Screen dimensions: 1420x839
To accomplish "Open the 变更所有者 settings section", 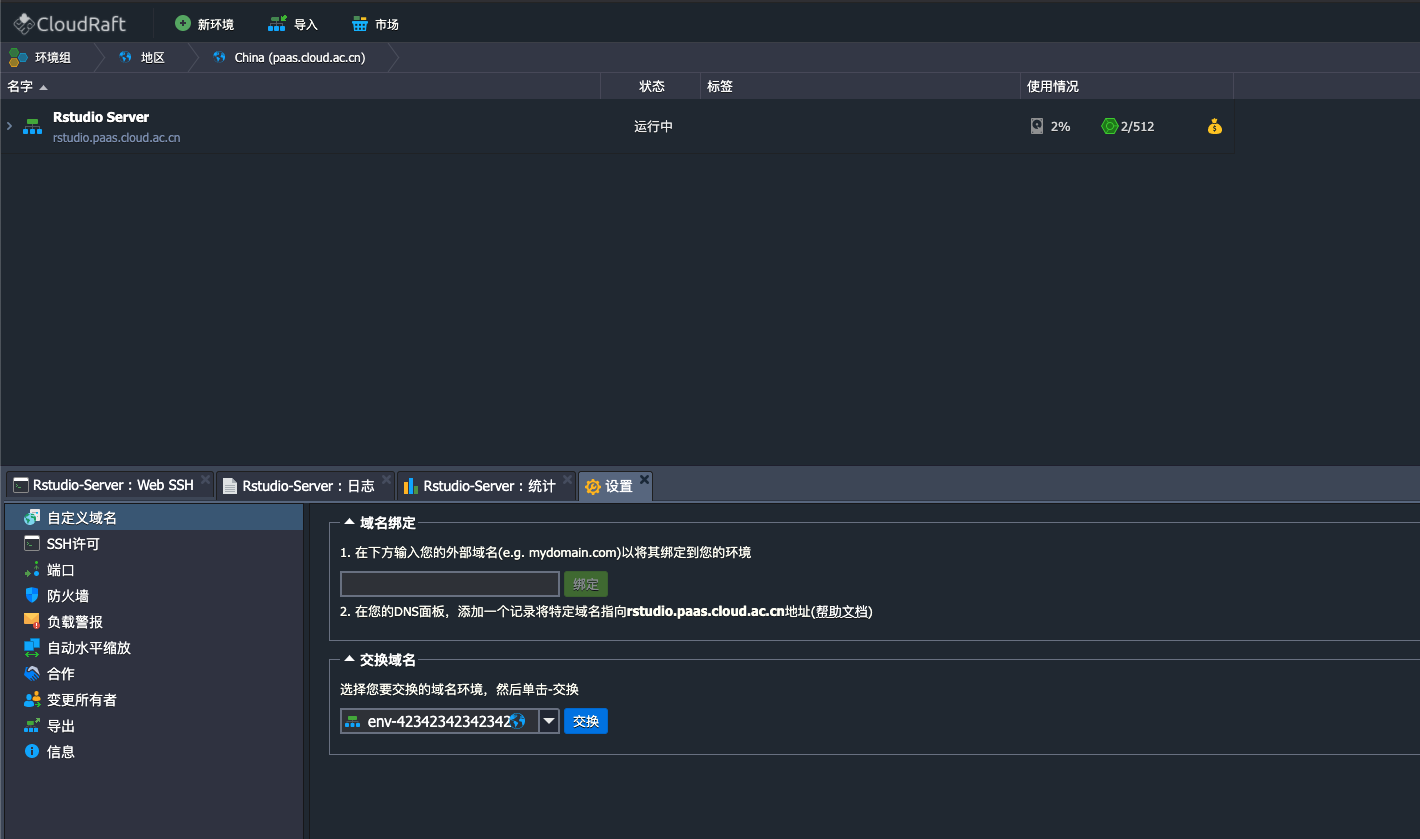I will coord(154,700).
